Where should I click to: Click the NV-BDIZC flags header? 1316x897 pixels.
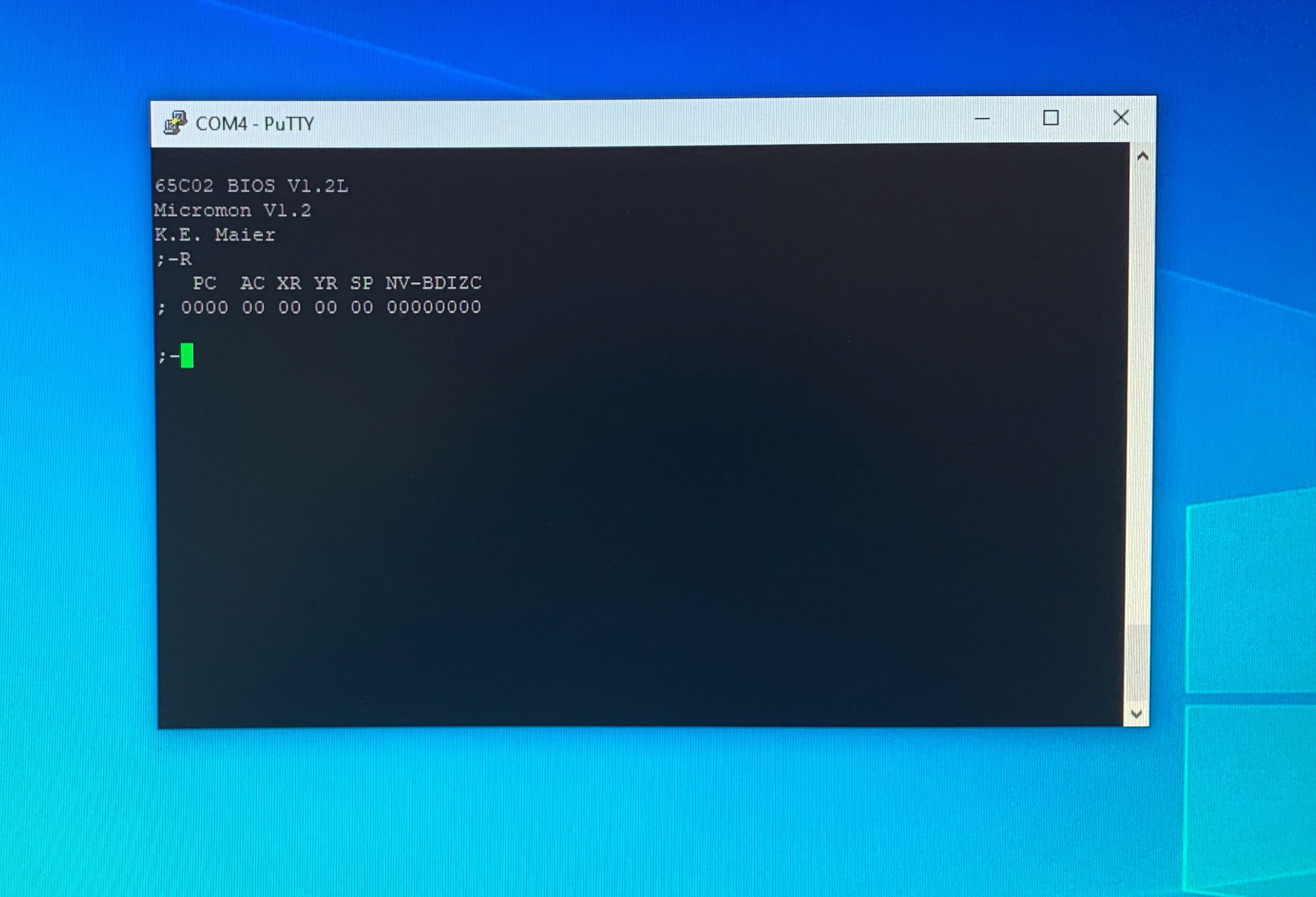point(433,283)
